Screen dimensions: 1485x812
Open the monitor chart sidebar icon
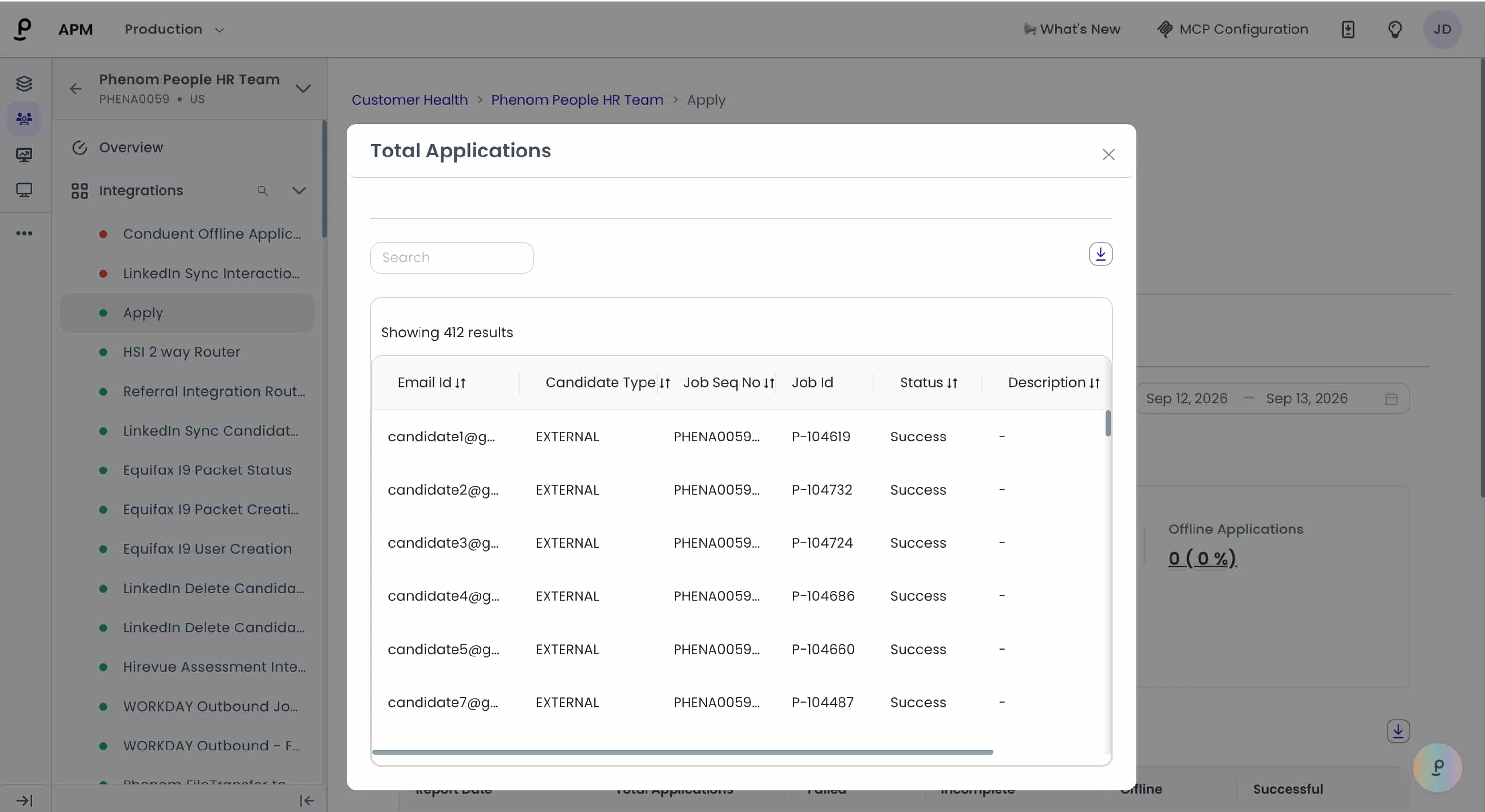point(24,155)
